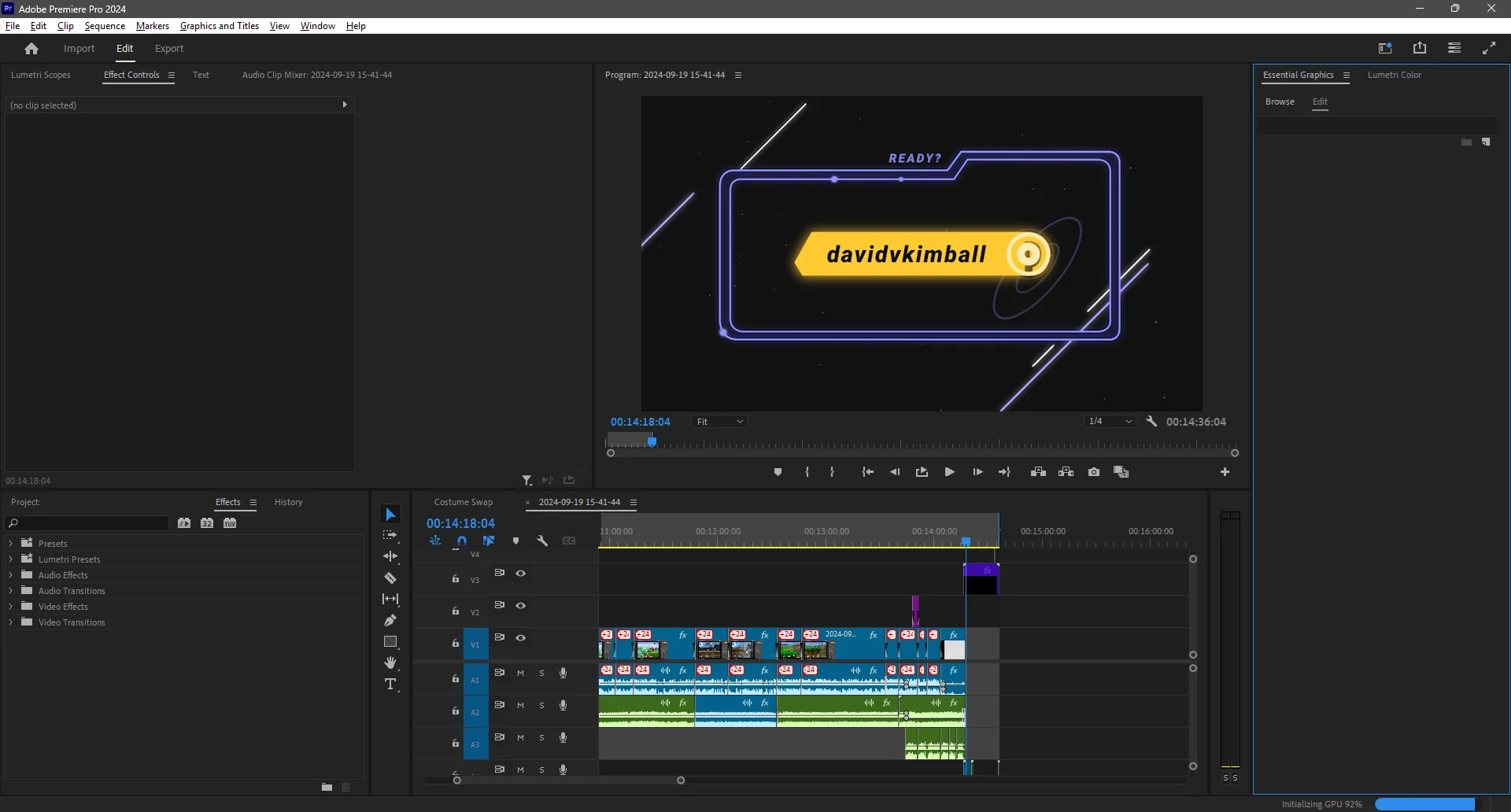The width and height of the screenshot is (1511, 812).
Task: Switch to the Lumetri Color tab
Action: coord(1393,75)
